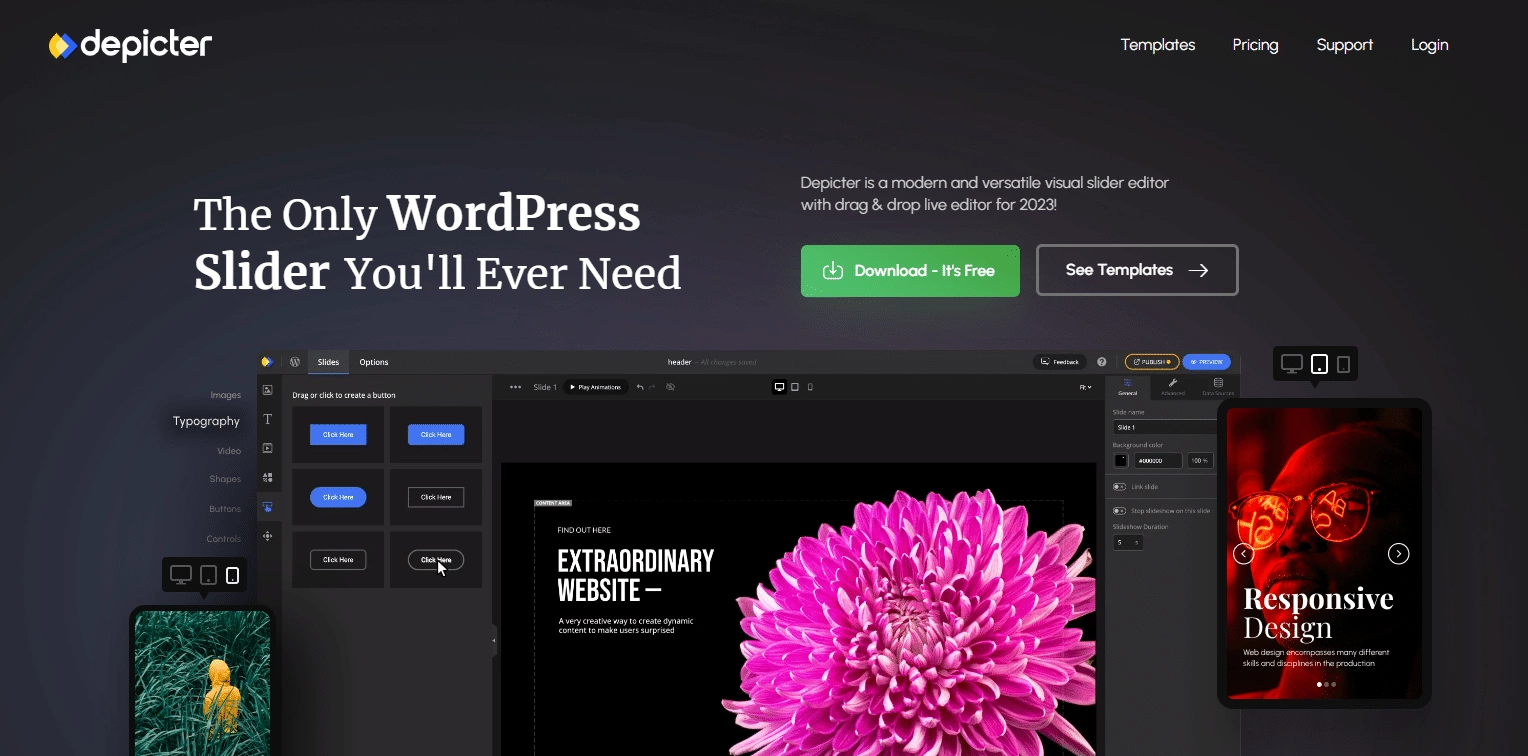Open the Advanced settings tab

point(1173,387)
